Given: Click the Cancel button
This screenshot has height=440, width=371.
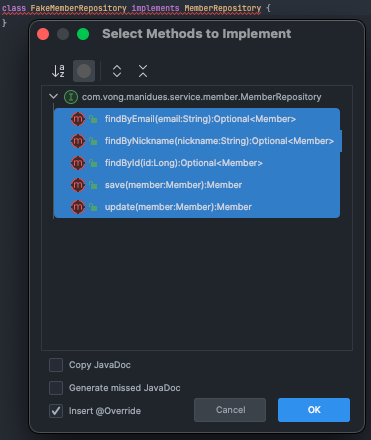Looking at the screenshot, I should (x=230, y=410).
